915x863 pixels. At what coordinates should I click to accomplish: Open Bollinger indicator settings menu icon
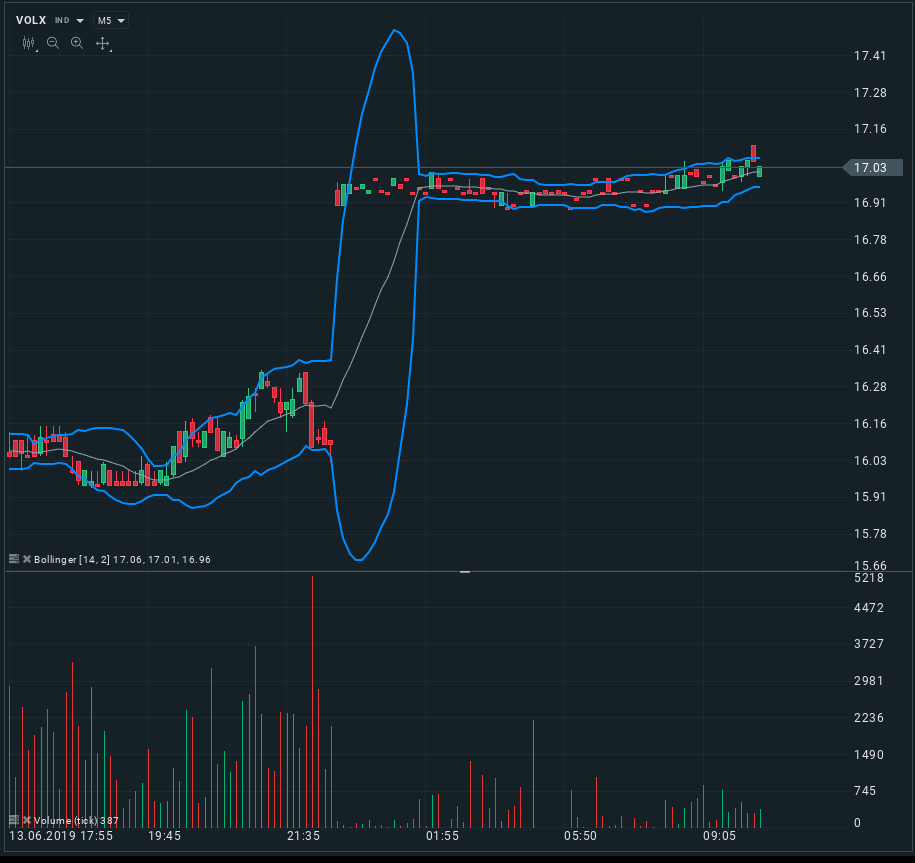(14, 559)
